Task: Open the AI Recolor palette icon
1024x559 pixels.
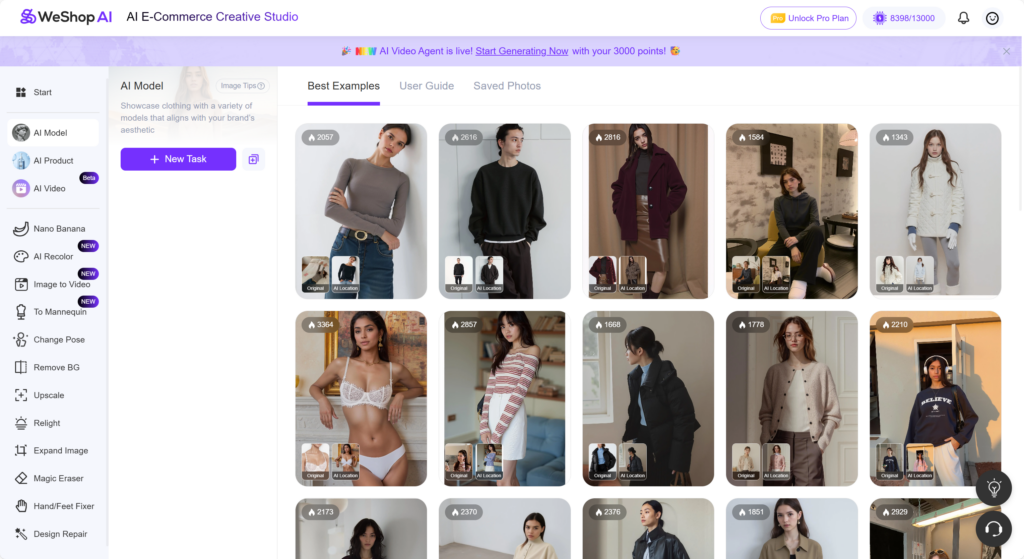Action: 21,257
